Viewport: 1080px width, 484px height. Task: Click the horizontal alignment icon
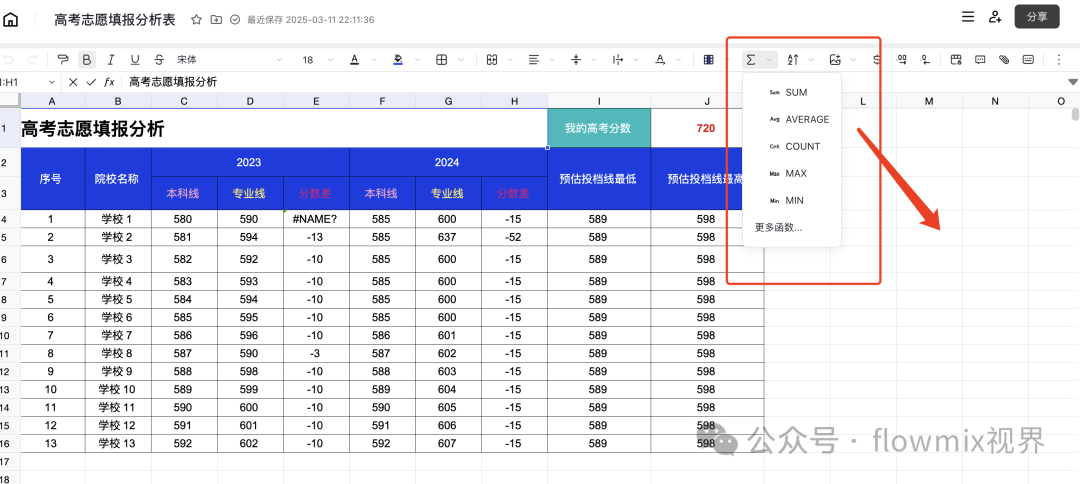point(534,60)
